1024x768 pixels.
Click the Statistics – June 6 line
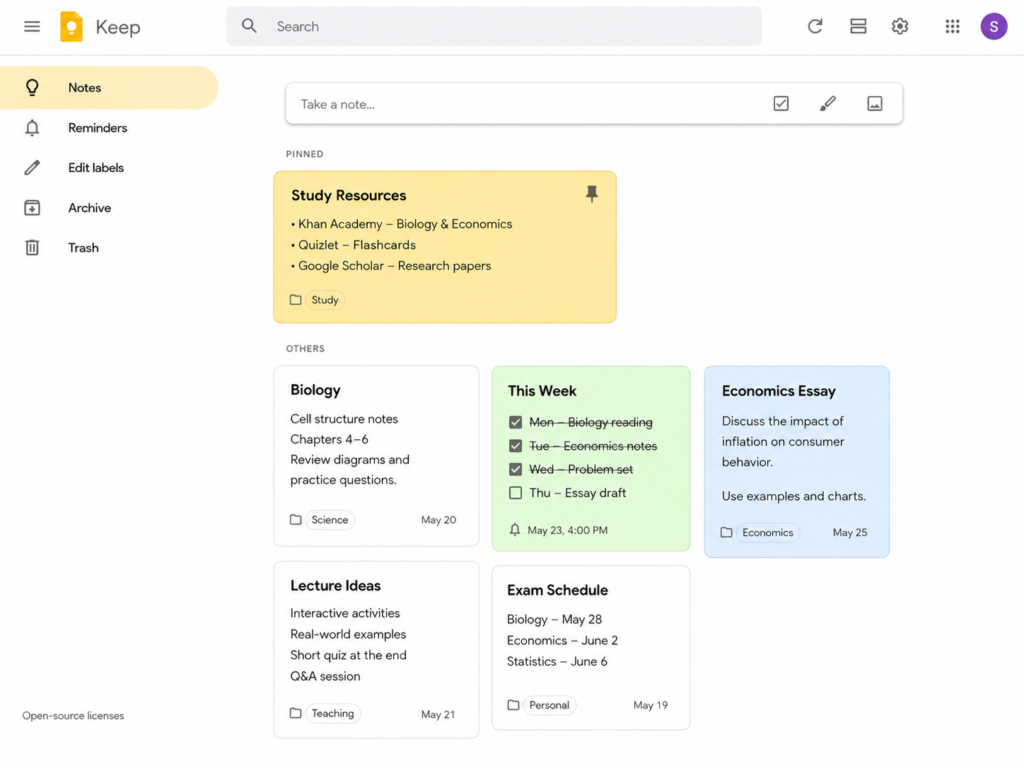point(557,662)
